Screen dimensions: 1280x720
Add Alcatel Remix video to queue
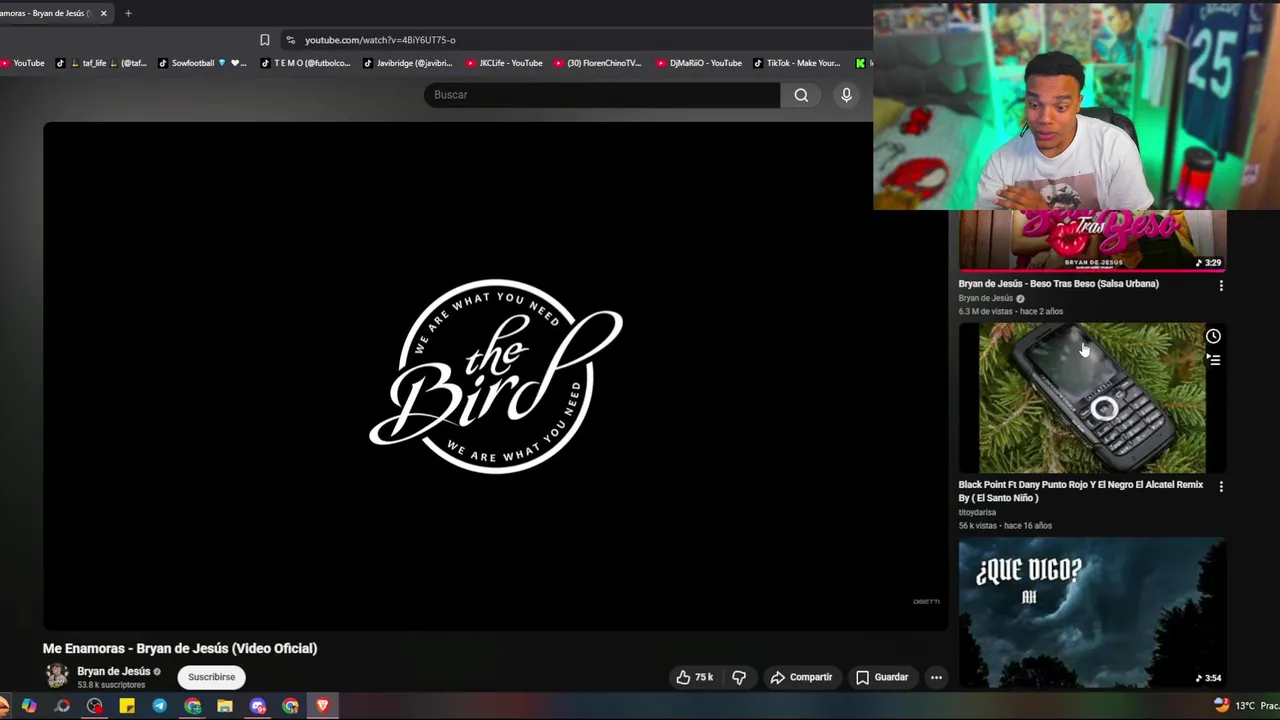pos(1214,360)
